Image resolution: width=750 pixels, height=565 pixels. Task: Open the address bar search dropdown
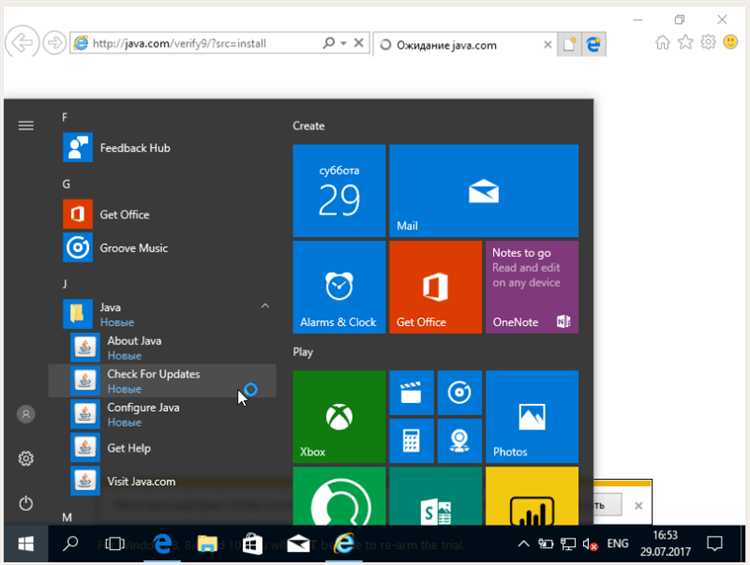[x=343, y=43]
